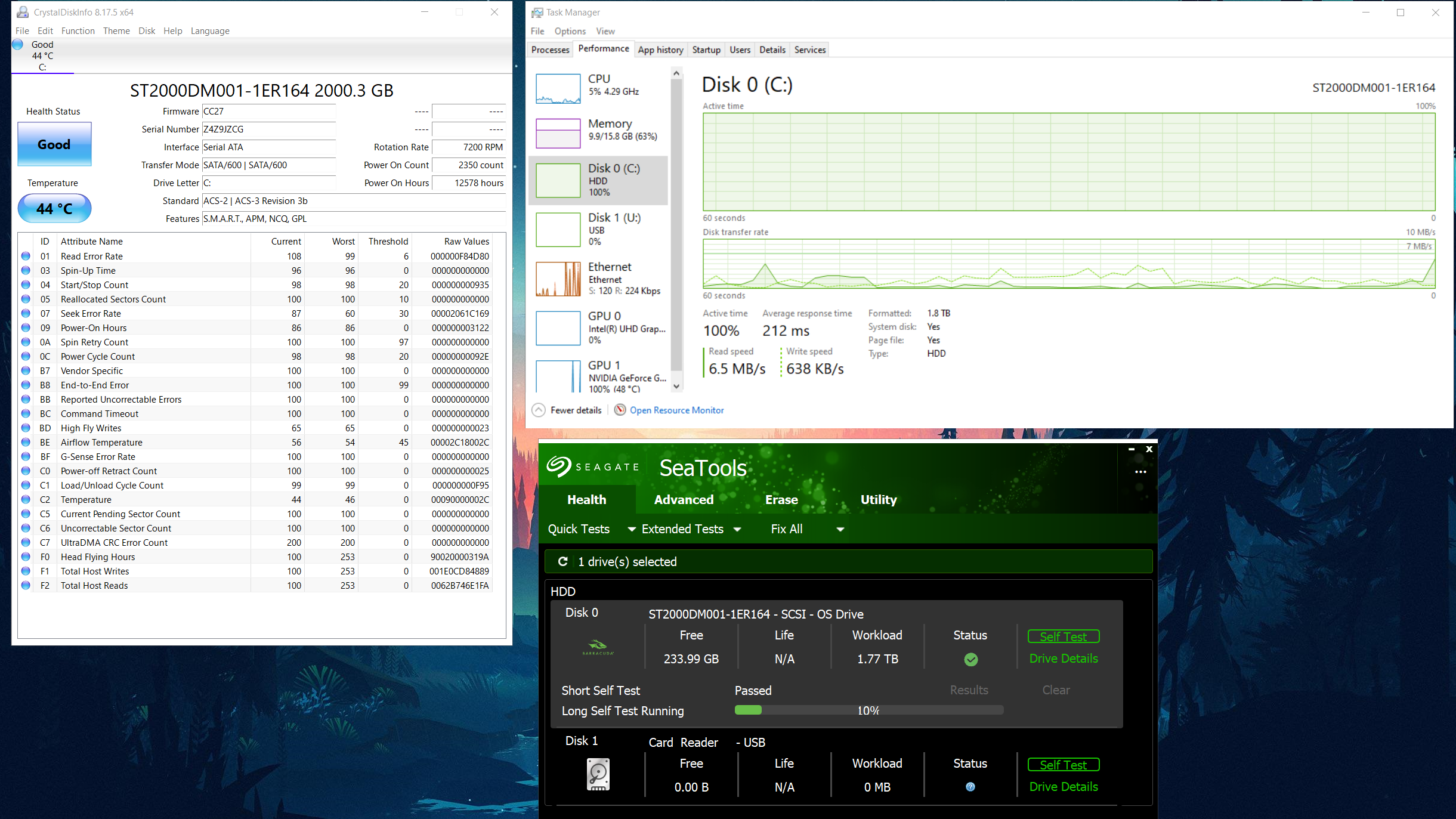Screen dimensions: 1456x819
Task: Click the Task Manager window title icon
Action: click(537, 12)
